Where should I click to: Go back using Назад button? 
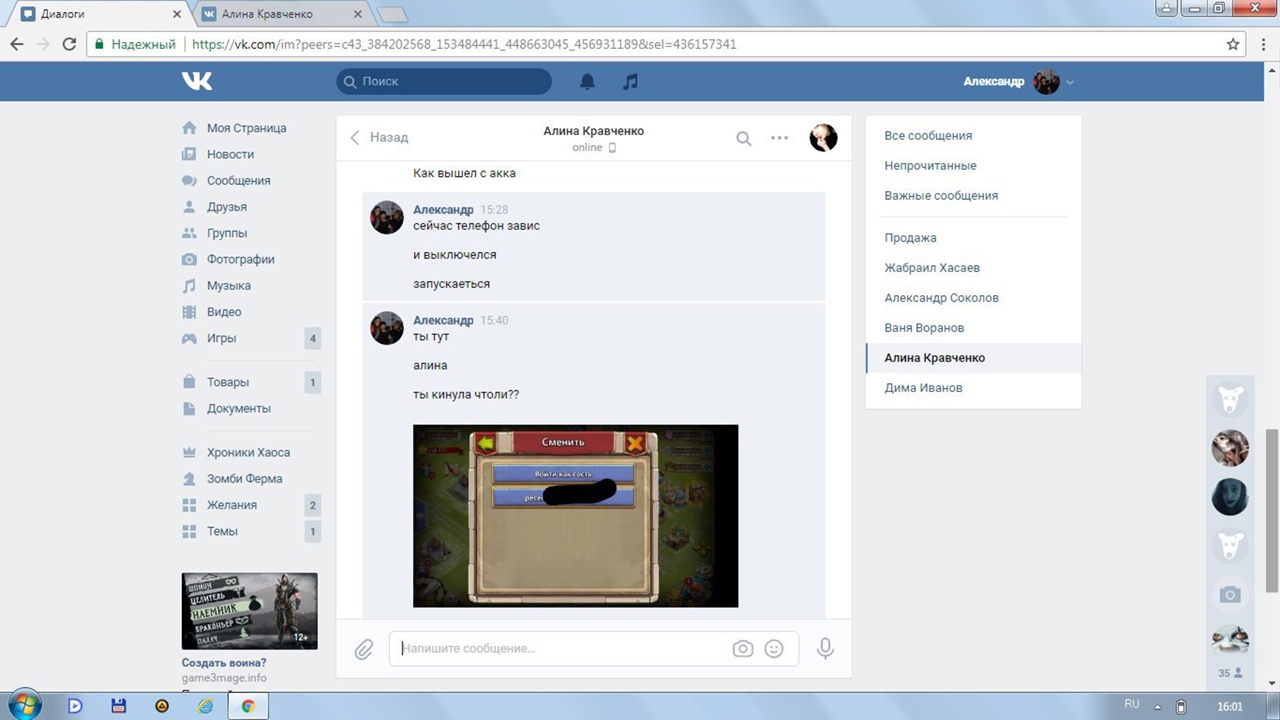tap(379, 137)
